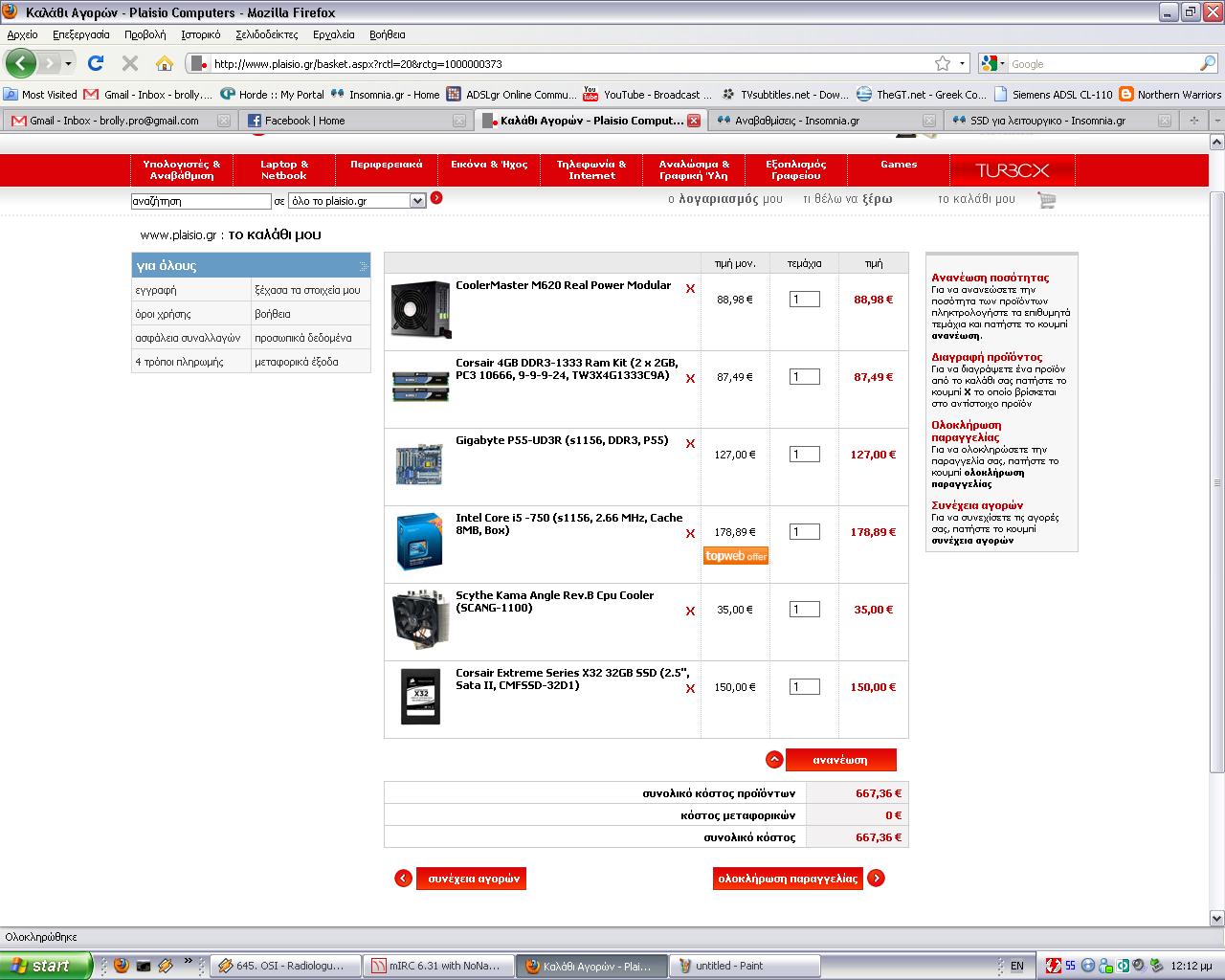Image resolution: width=1225 pixels, height=980 pixels.
Task: Switch to the Facebook | Home tab
Action: coord(357,121)
